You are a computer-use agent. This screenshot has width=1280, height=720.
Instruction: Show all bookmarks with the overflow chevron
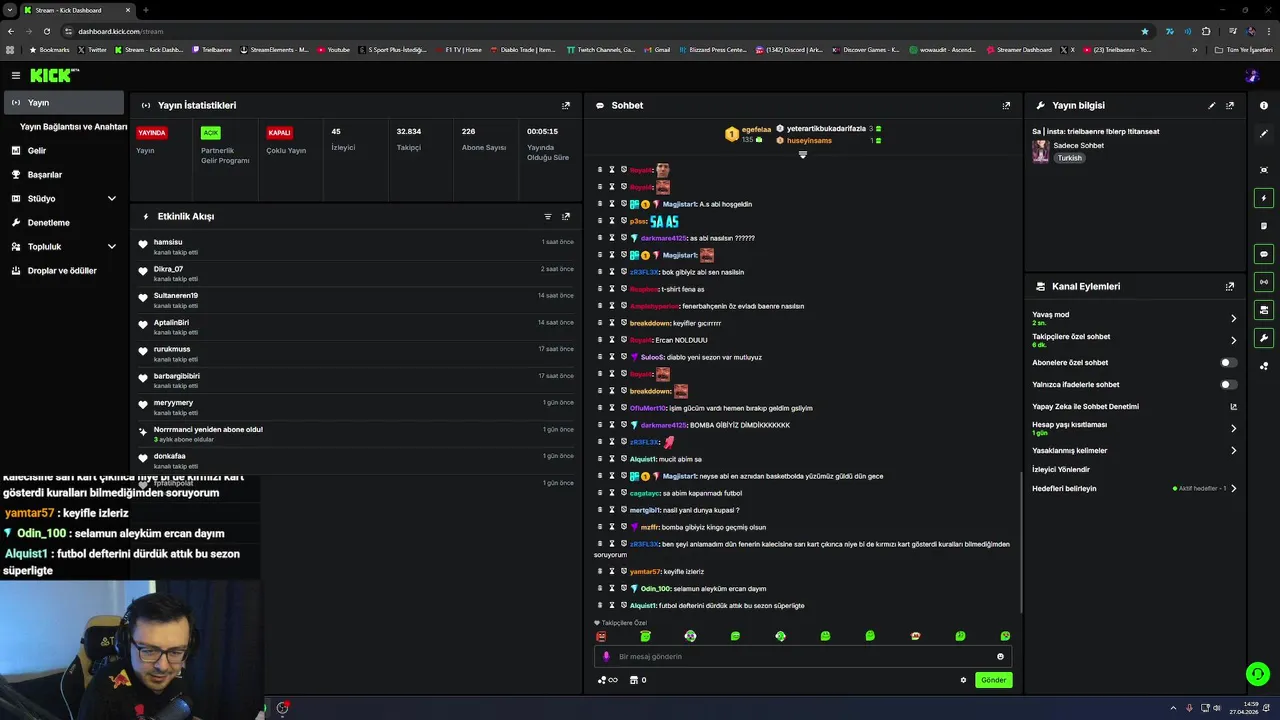[x=1194, y=50]
